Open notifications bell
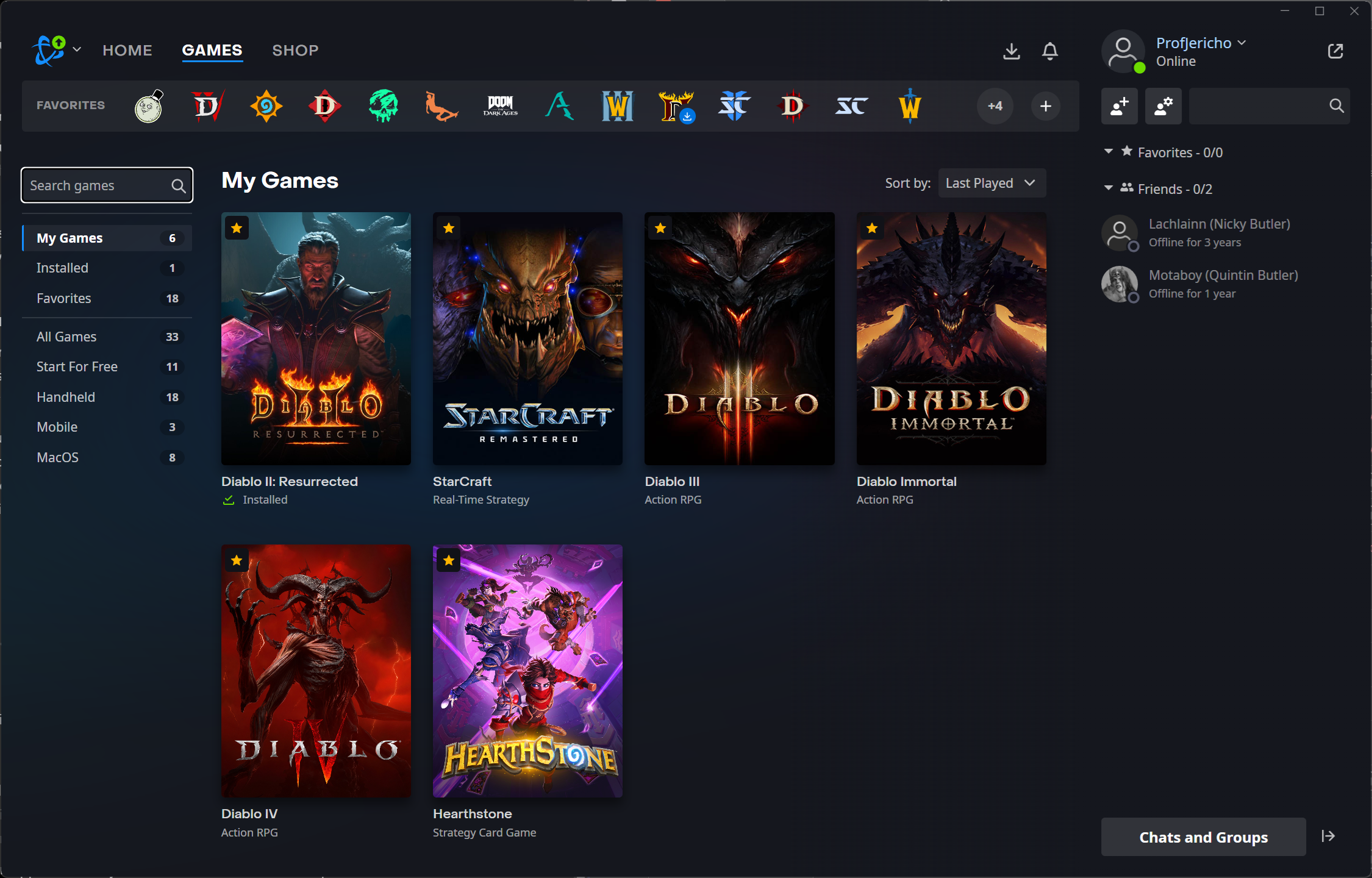The width and height of the screenshot is (1372, 878). pos(1050,51)
